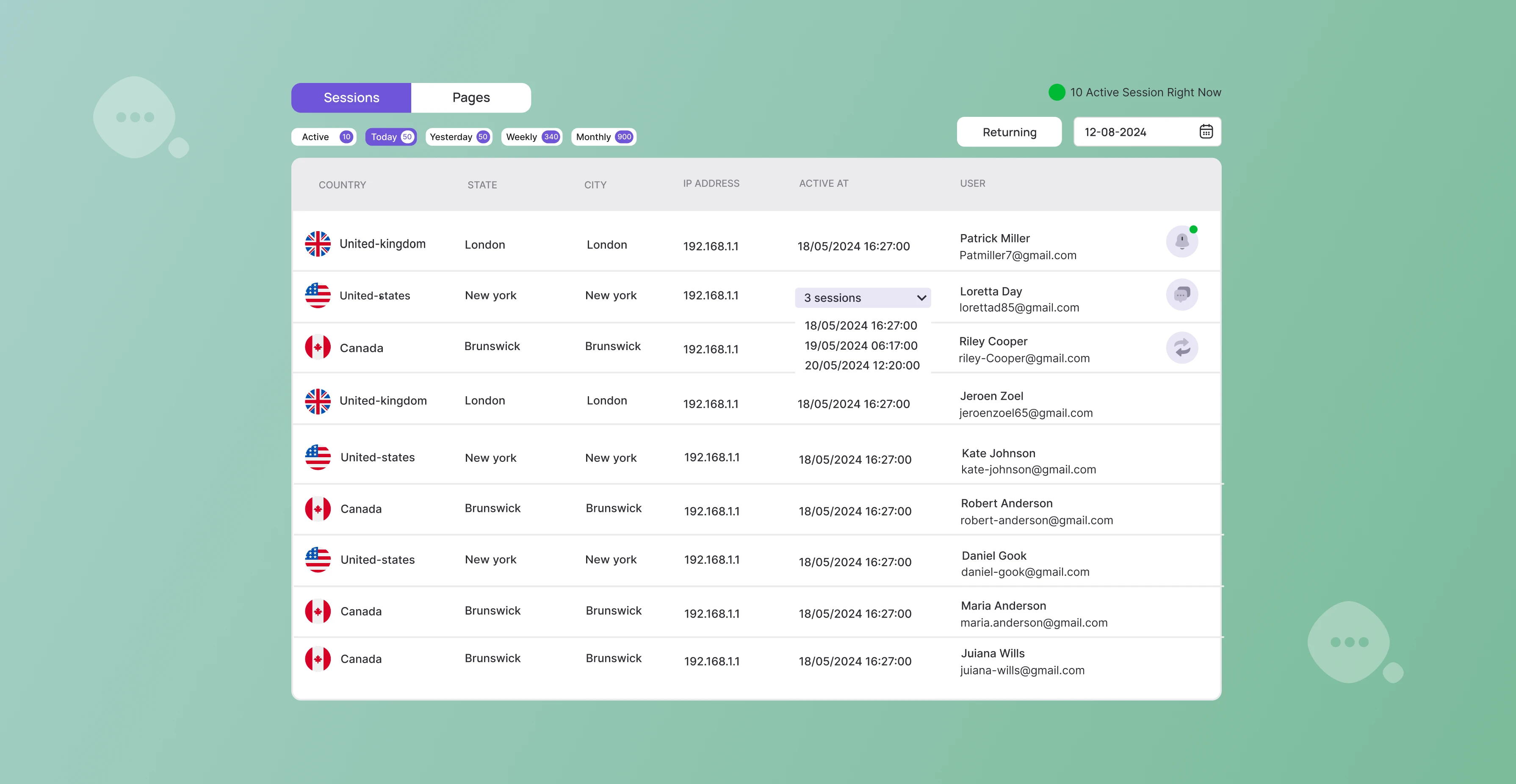This screenshot has width=1516, height=784.
Task: Click the United States flag on Loretta Day's row
Action: coord(318,295)
